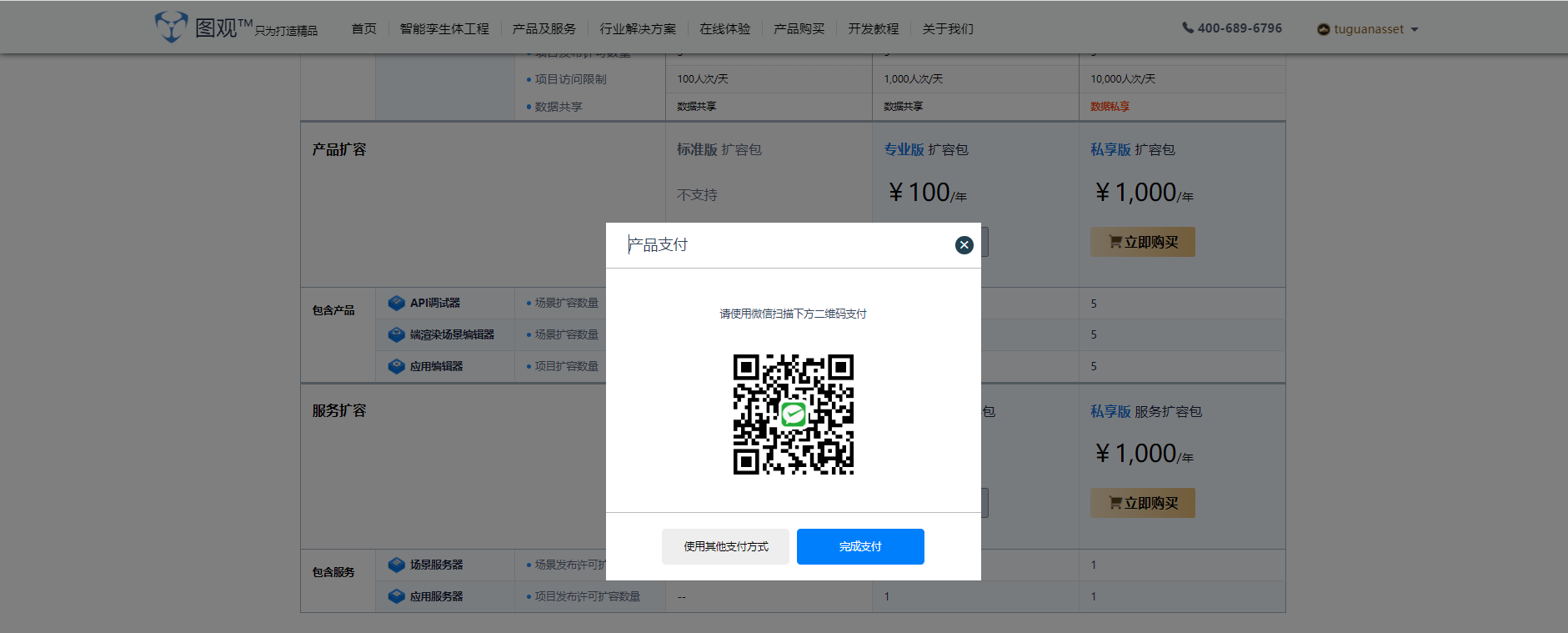Click the 场景服务器 service icon
This screenshot has height=633, width=1568.
click(x=397, y=565)
